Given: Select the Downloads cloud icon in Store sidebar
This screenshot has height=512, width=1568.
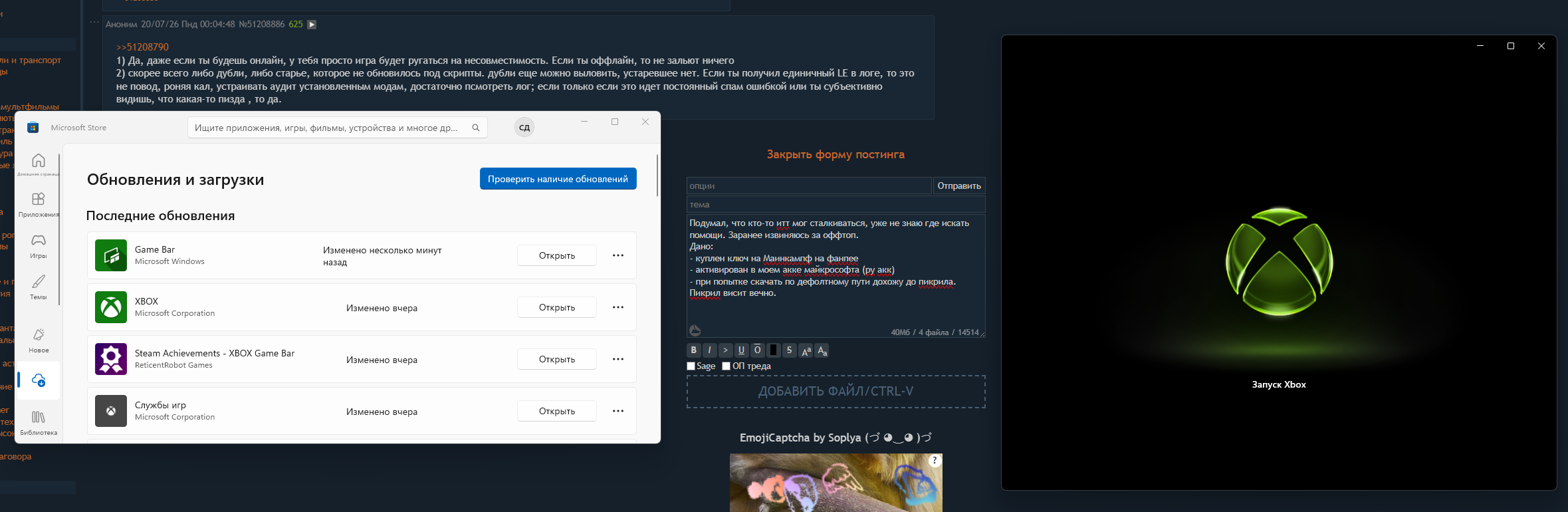Looking at the screenshot, I should coord(39,380).
